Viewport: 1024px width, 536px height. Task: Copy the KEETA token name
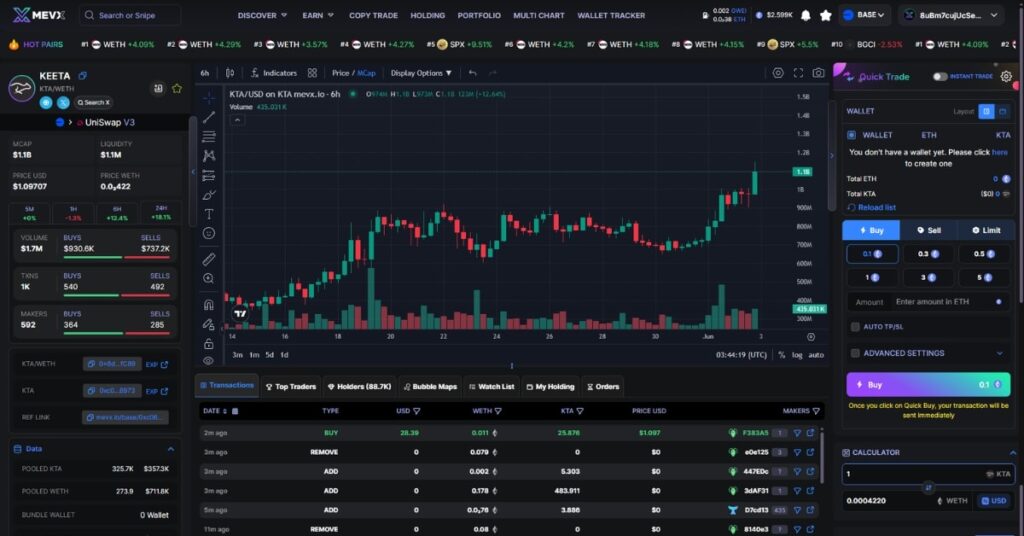(83, 76)
